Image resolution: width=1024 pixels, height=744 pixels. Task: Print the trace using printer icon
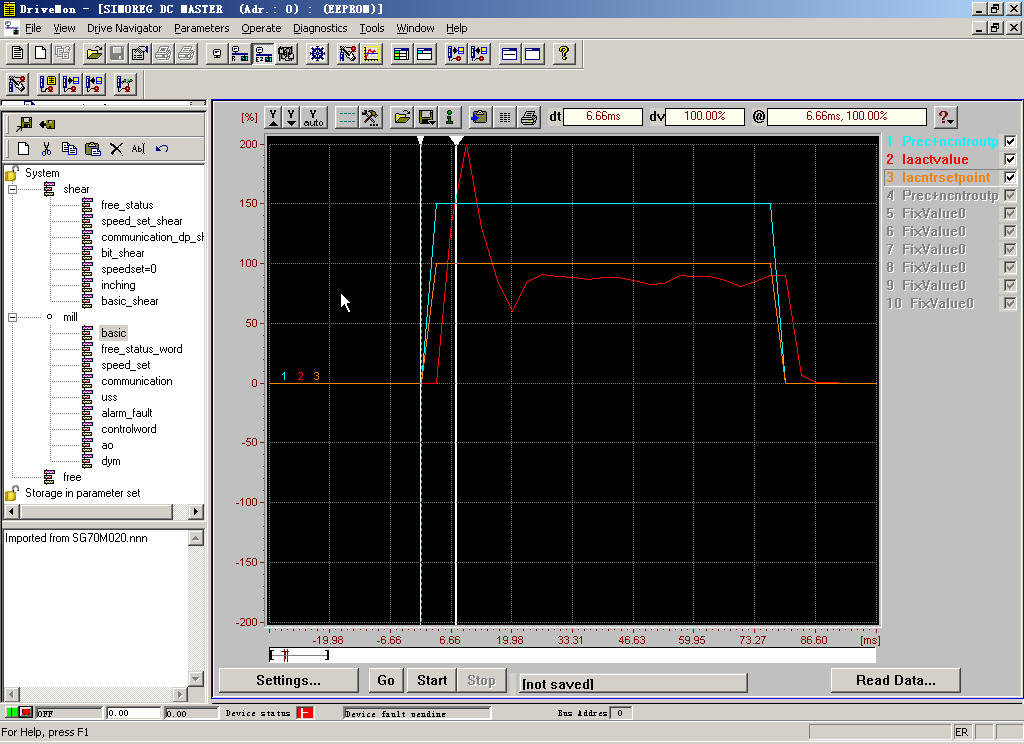(529, 117)
